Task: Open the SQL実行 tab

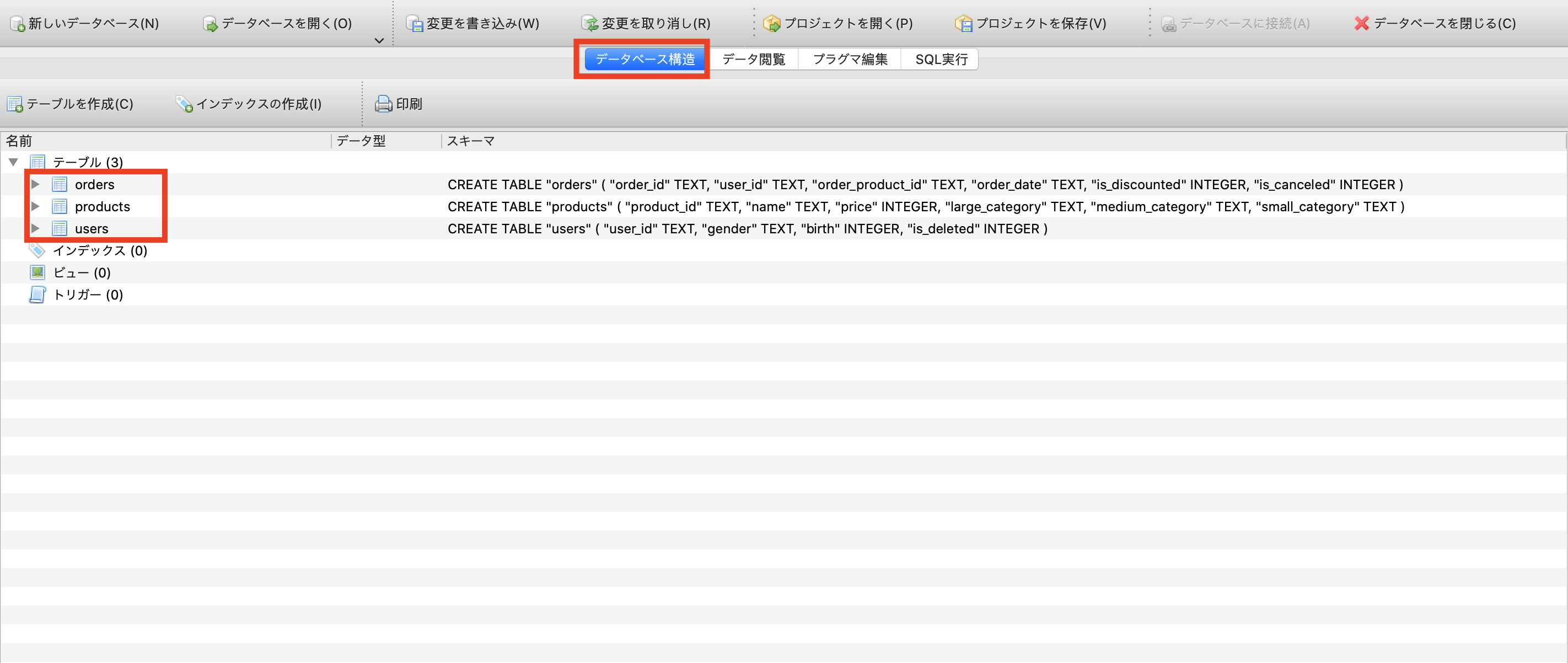Action: [941, 59]
